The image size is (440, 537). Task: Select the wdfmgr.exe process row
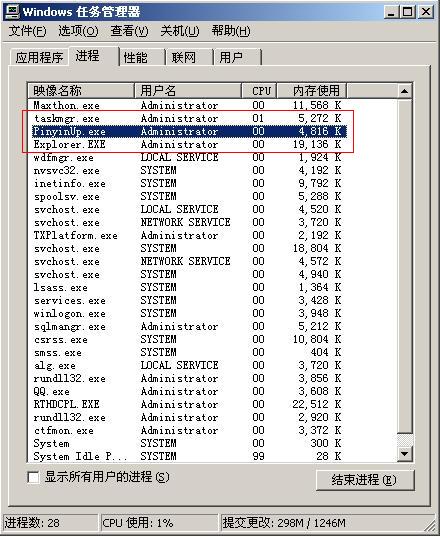(x=187, y=157)
